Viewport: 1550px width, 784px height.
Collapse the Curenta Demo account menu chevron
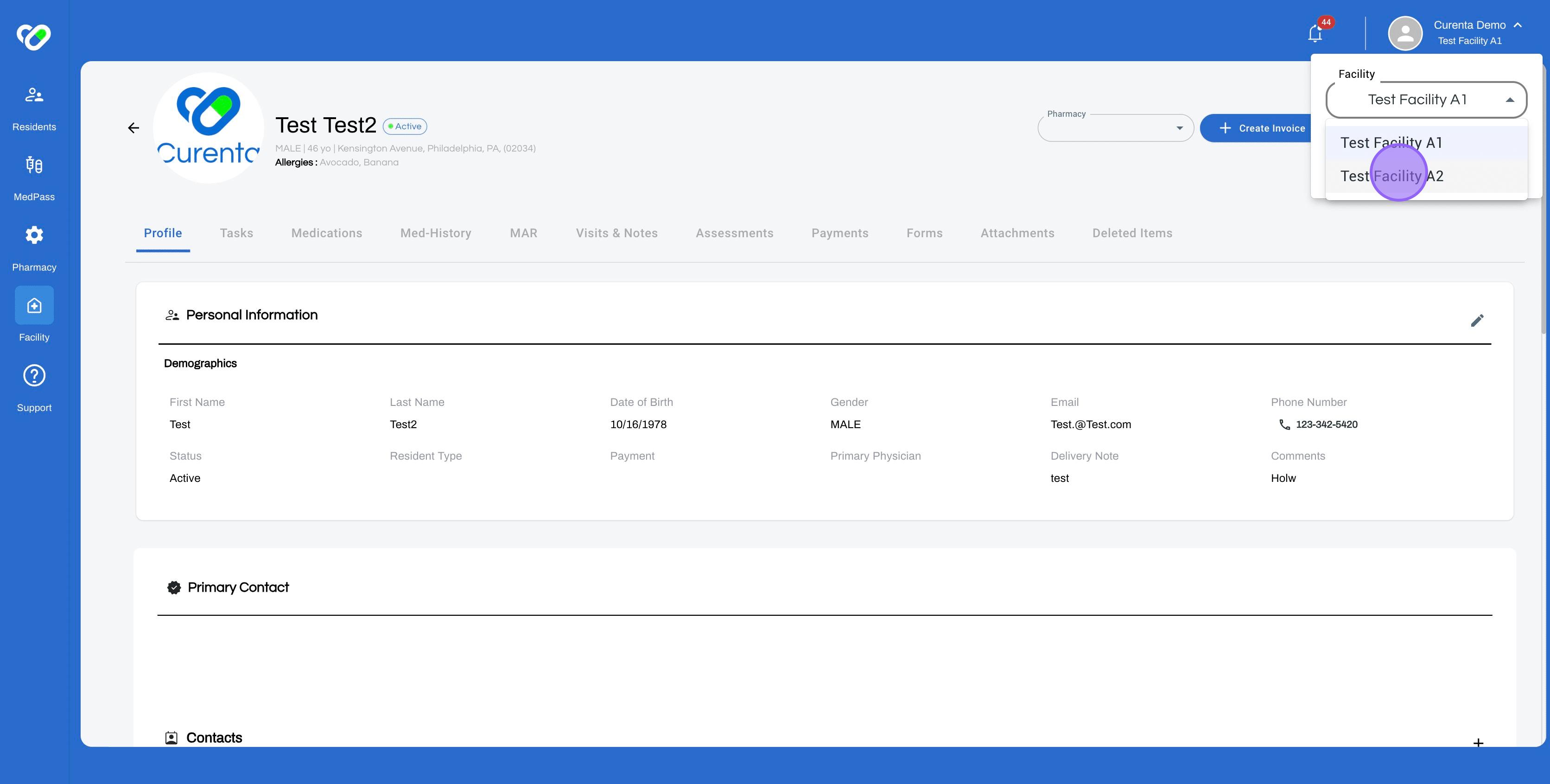pyautogui.click(x=1518, y=25)
